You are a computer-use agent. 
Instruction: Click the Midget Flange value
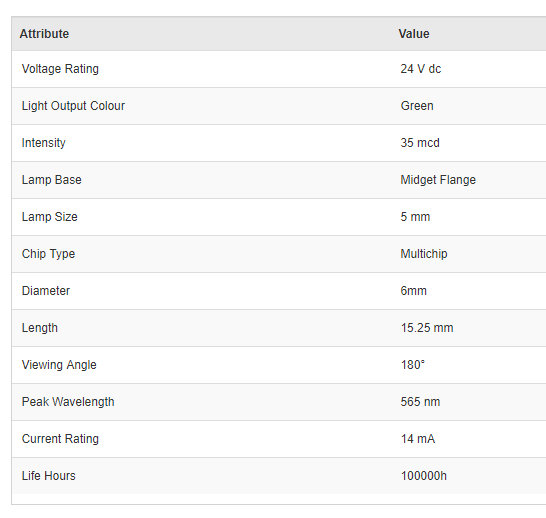click(438, 180)
